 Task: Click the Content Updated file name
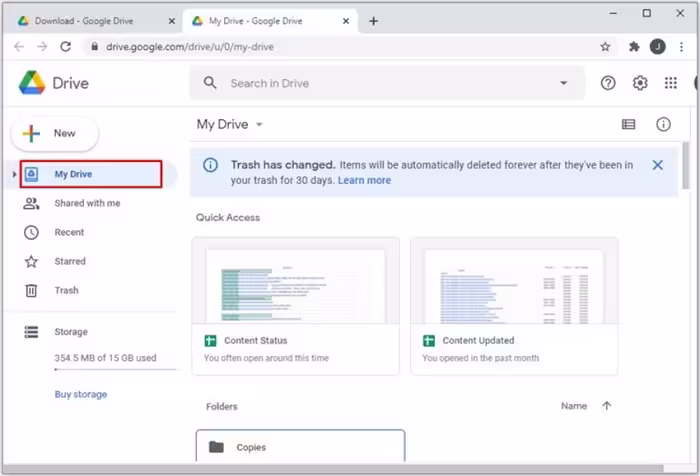(478, 341)
